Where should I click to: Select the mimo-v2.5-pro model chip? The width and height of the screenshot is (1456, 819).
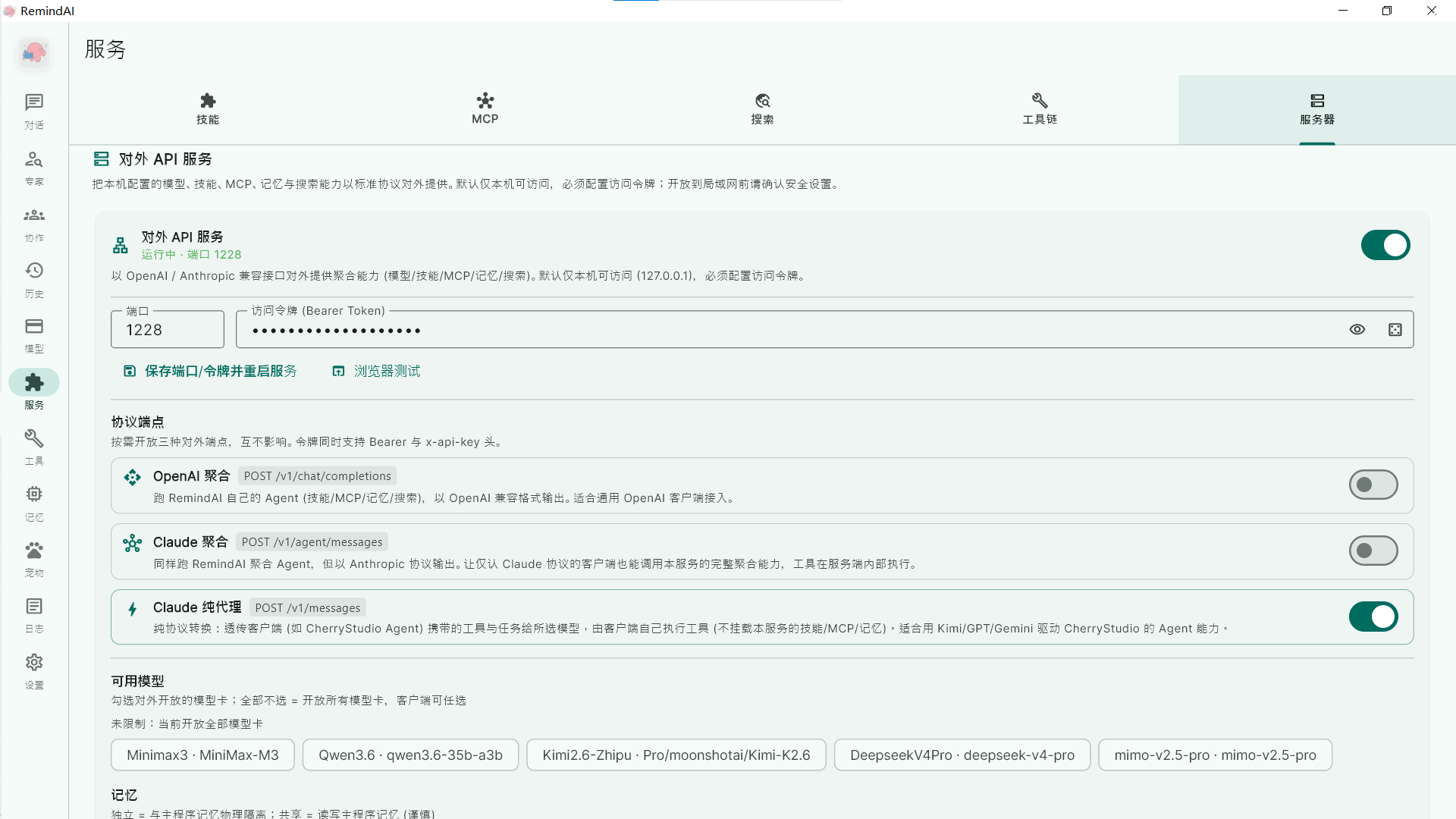click(x=1215, y=755)
